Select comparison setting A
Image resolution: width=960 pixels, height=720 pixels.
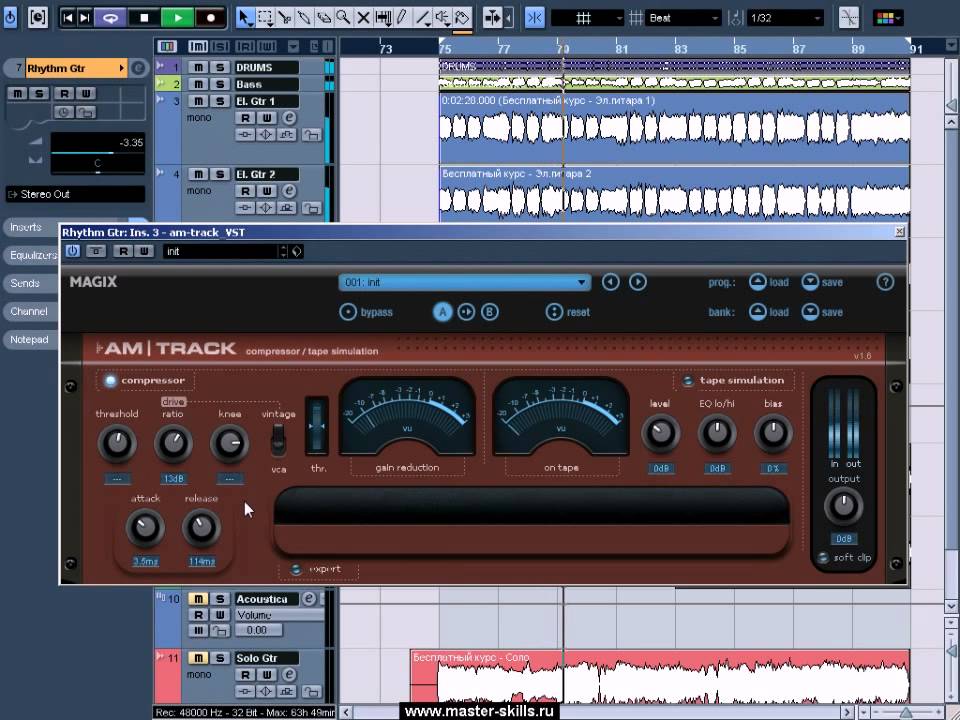(x=443, y=312)
